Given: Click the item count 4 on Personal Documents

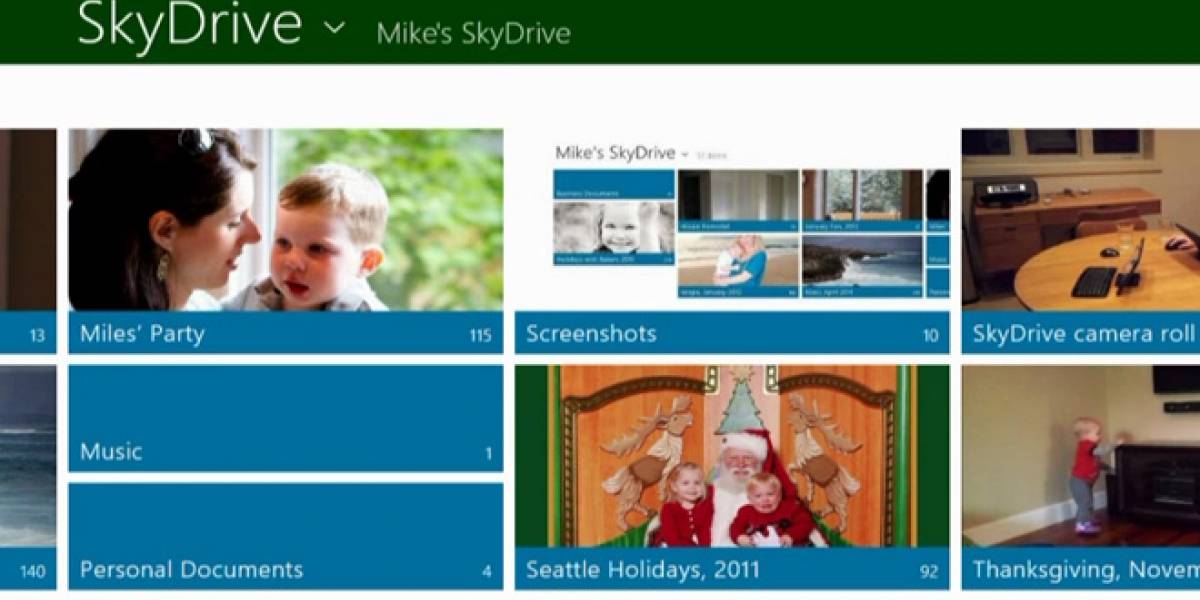Looking at the screenshot, I should 488,572.
